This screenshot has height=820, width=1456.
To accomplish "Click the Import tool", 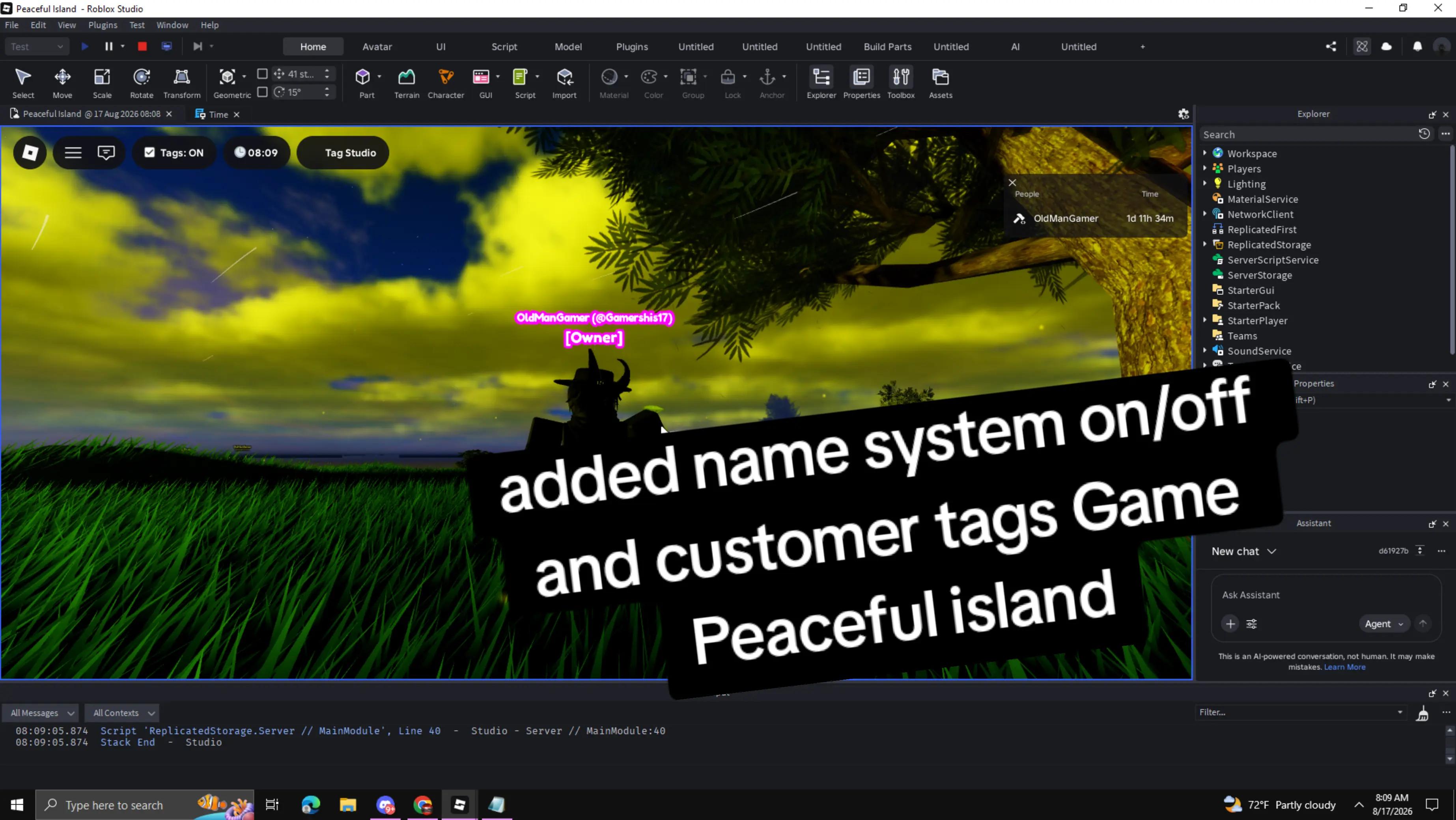I will pyautogui.click(x=564, y=82).
